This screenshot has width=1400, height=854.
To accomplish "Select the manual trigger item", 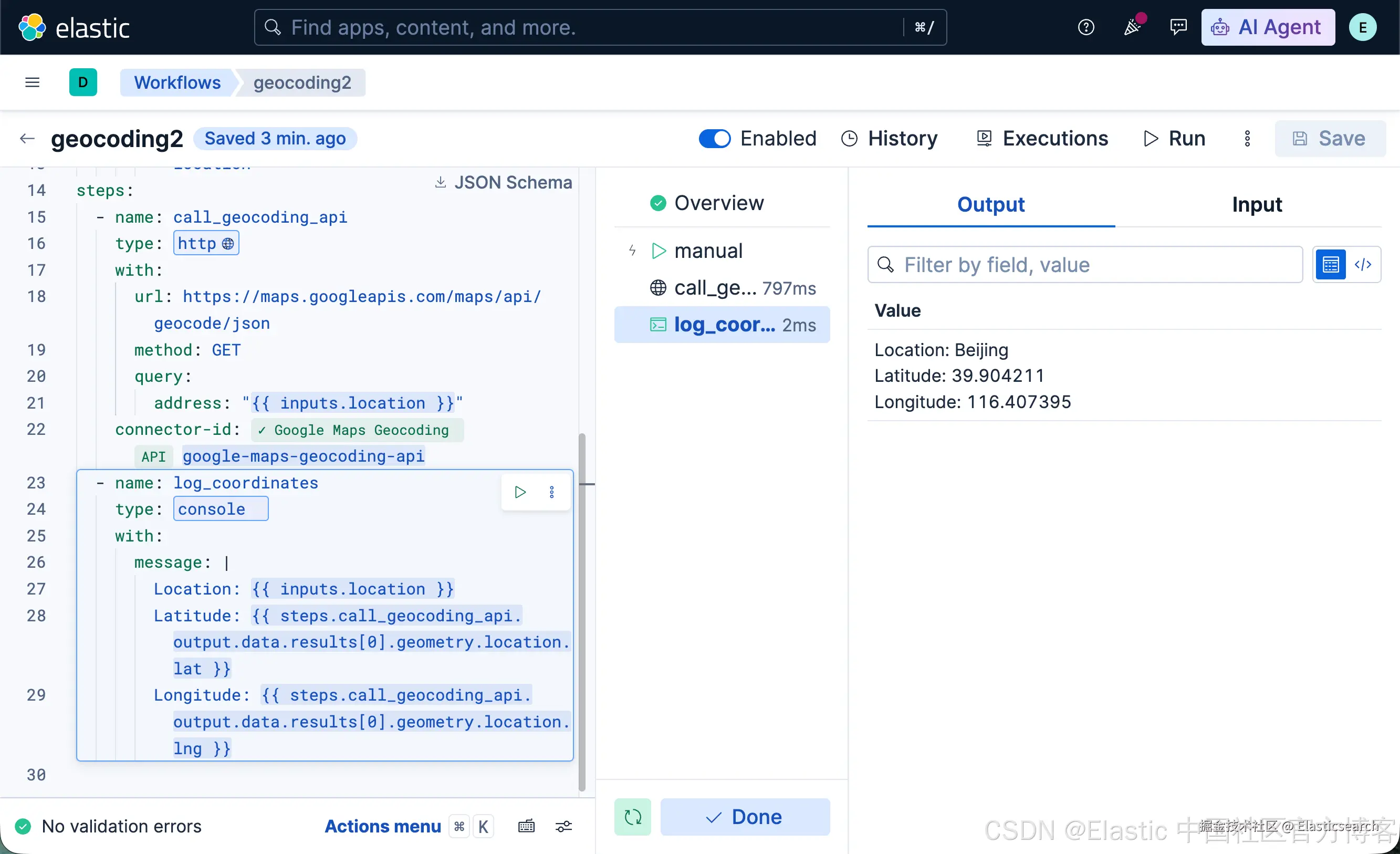I will click(x=722, y=251).
